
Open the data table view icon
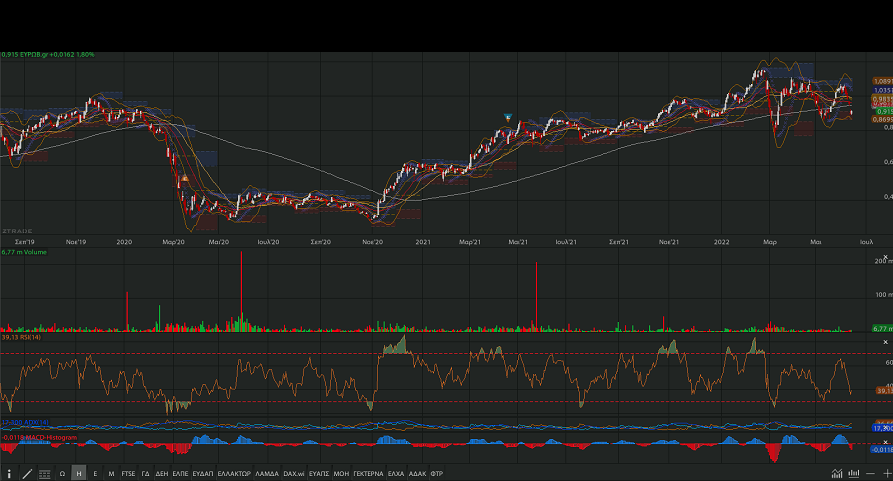[x=44, y=473]
